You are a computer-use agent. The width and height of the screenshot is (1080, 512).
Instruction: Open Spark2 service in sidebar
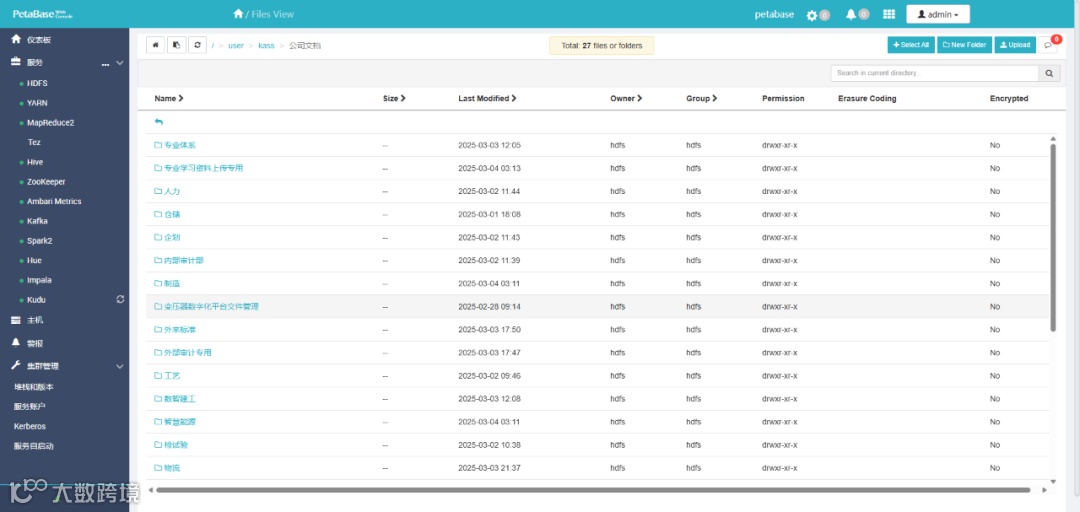click(x=39, y=241)
